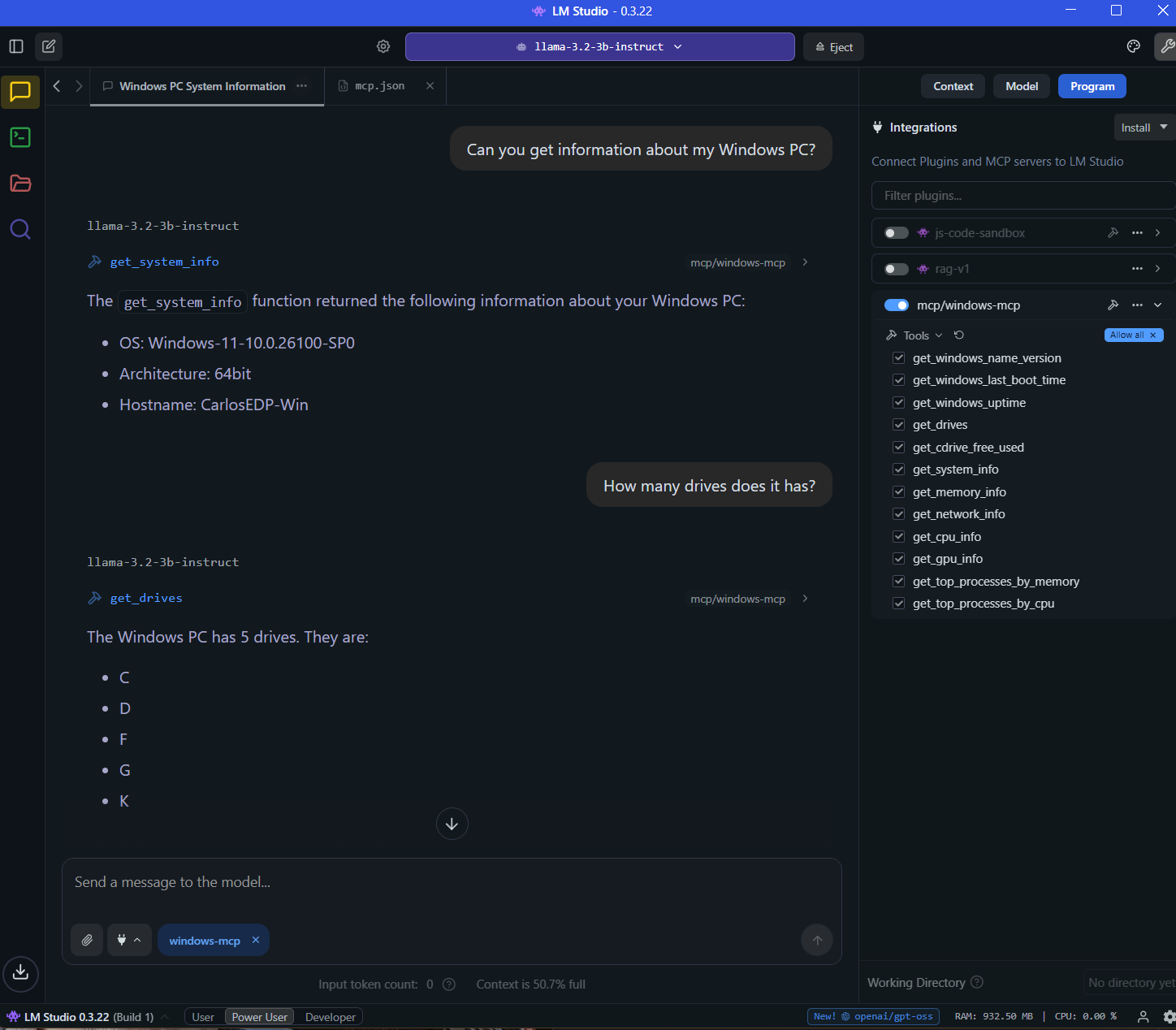Uncheck get_gpu_info tool checkbox

[x=899, y=559]
